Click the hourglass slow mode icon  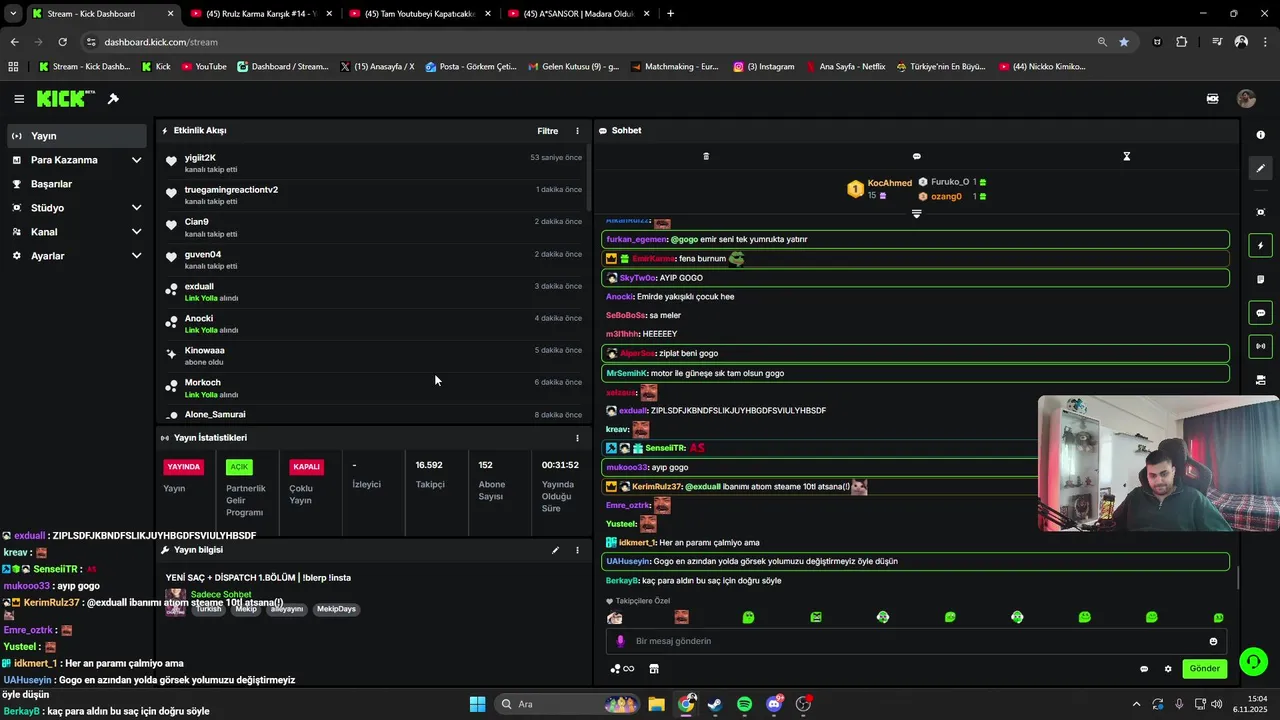pos(1126,156)
